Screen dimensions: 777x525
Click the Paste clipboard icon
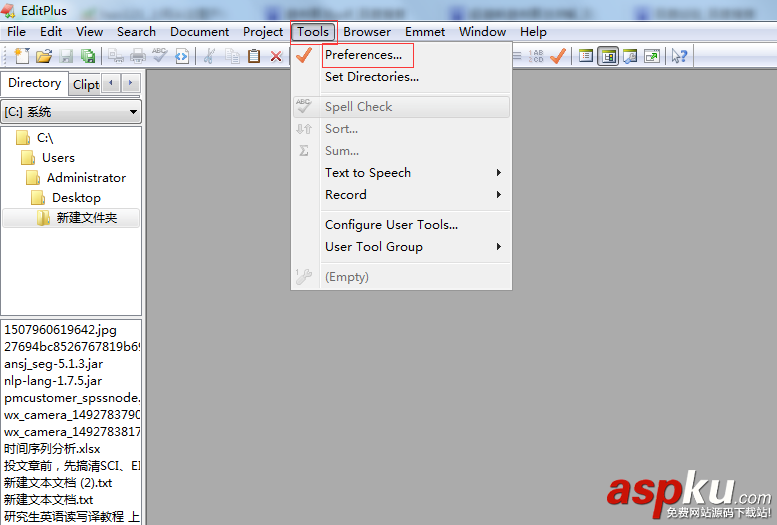pyautogui.click(x=254, y=56)
